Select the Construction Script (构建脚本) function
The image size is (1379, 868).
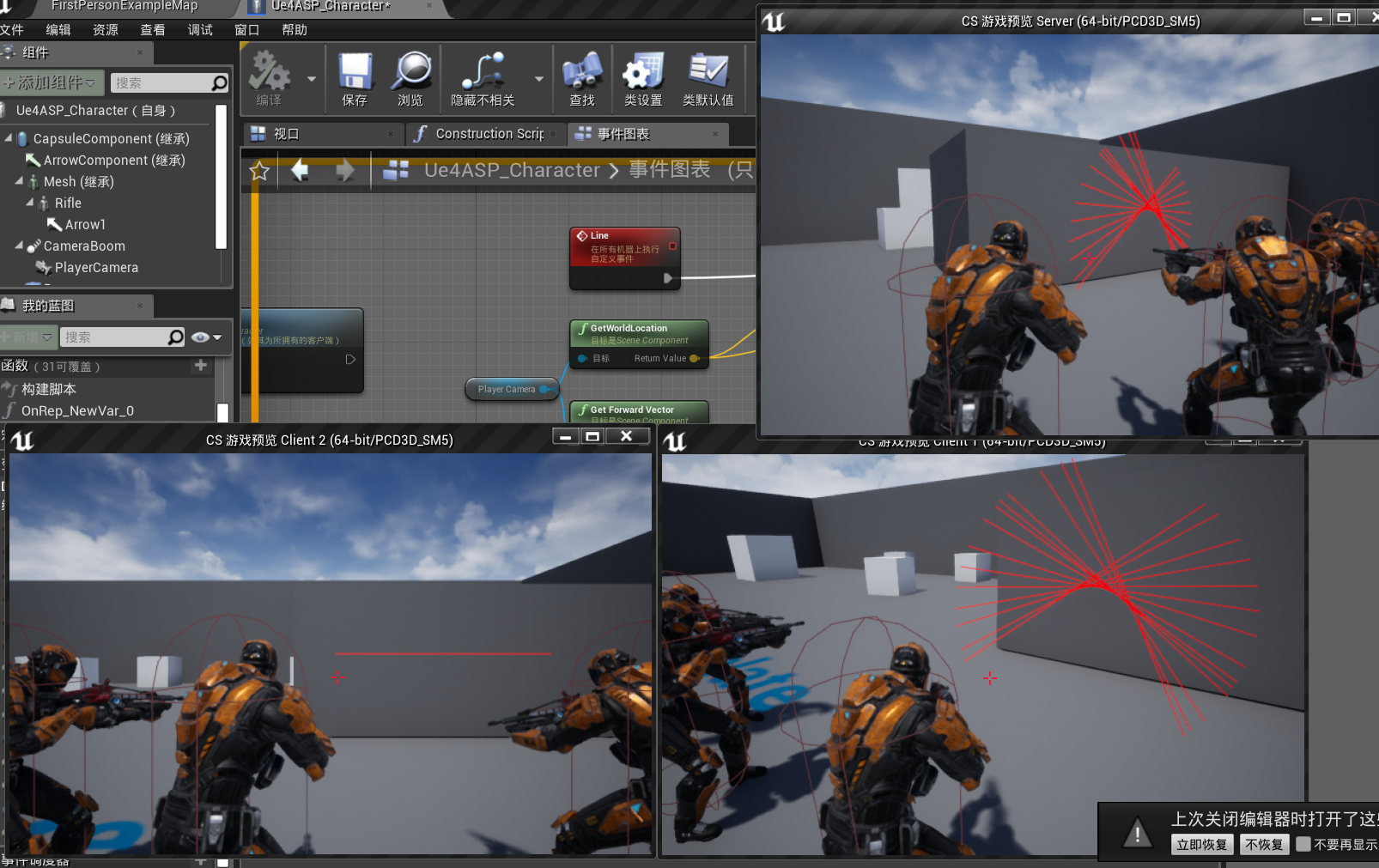coord(49,389)
